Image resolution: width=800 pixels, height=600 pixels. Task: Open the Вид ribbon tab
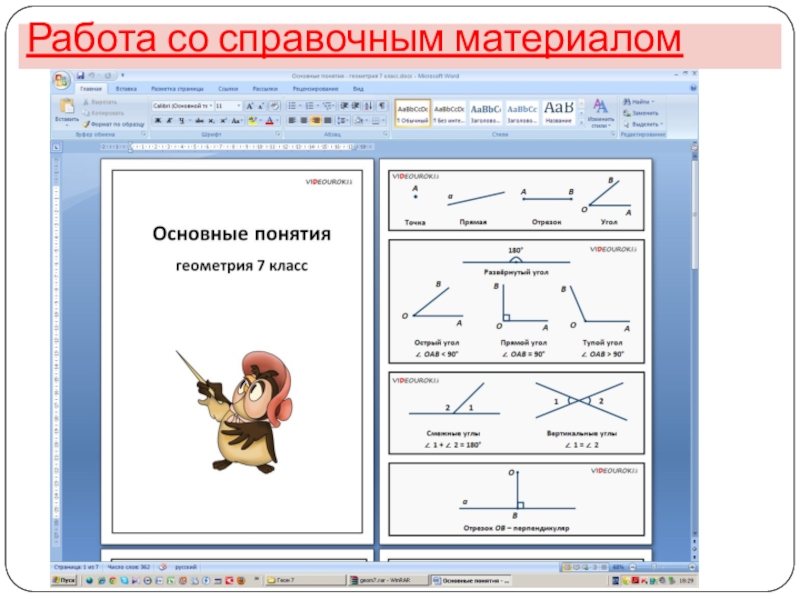pos(358,89)
